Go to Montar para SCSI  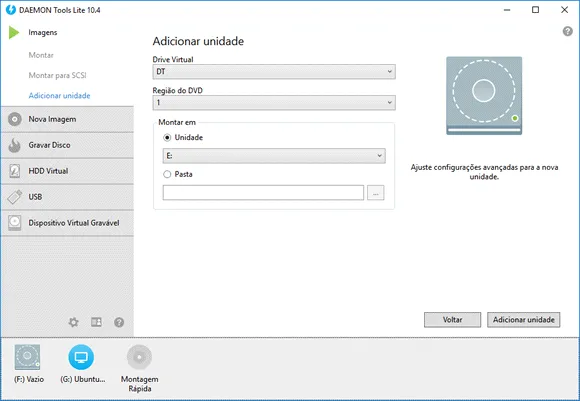point(57,75)
